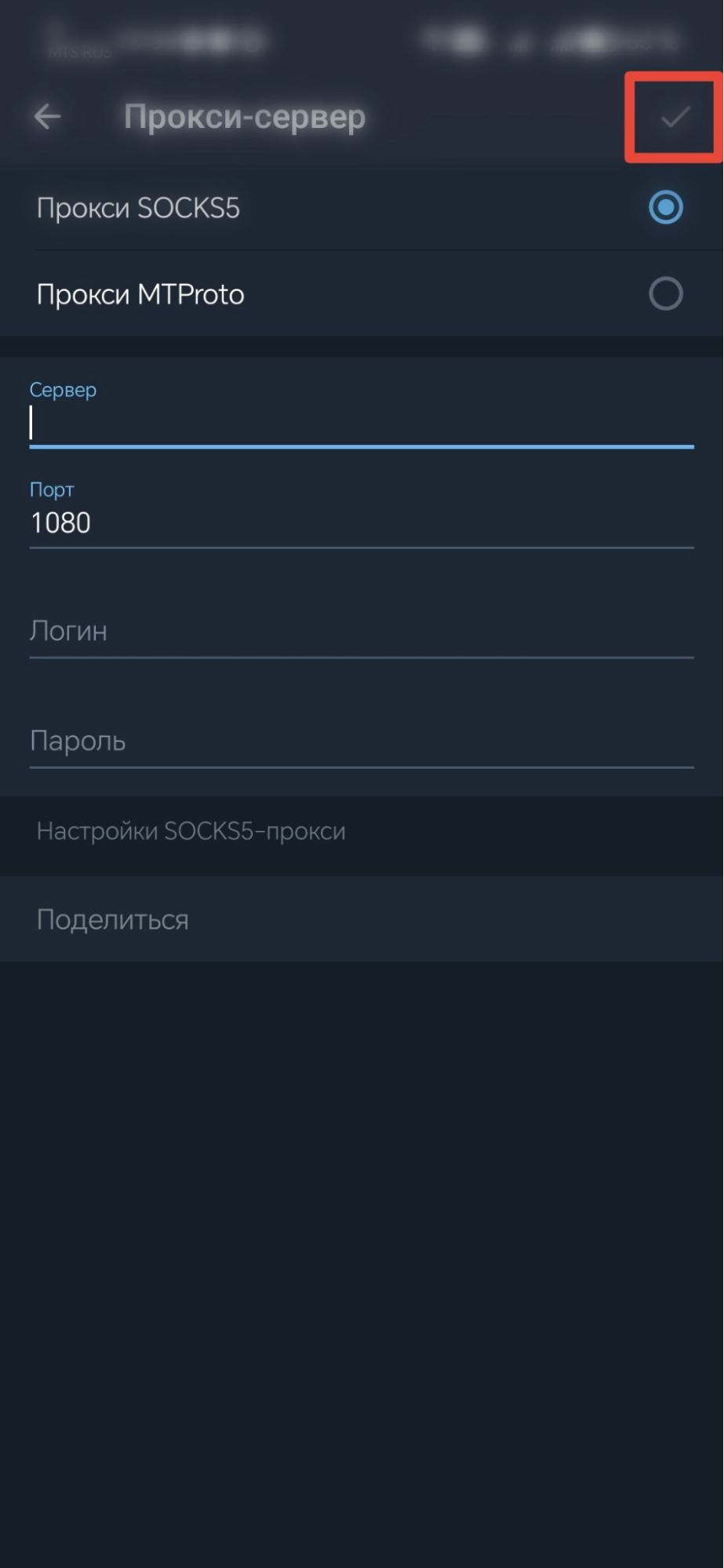The width and height of the screenshot is (724, 1568).
Task: Click the Логин input field
Action: [361, 631]
